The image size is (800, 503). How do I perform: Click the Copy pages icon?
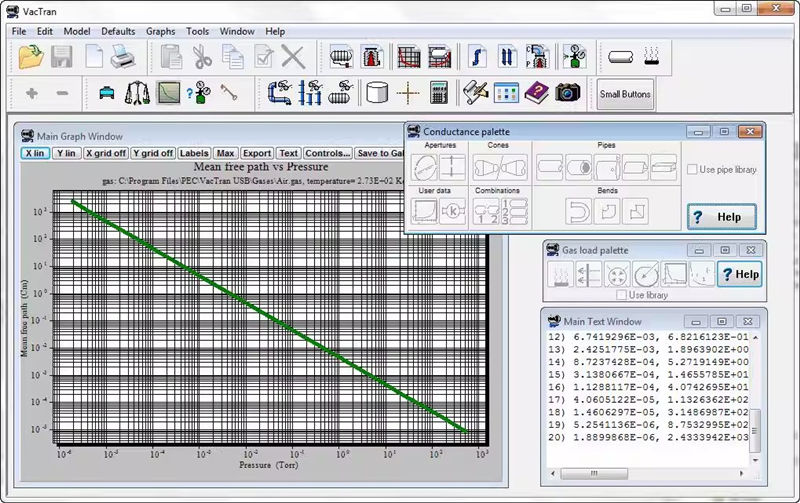click(233, 56)
